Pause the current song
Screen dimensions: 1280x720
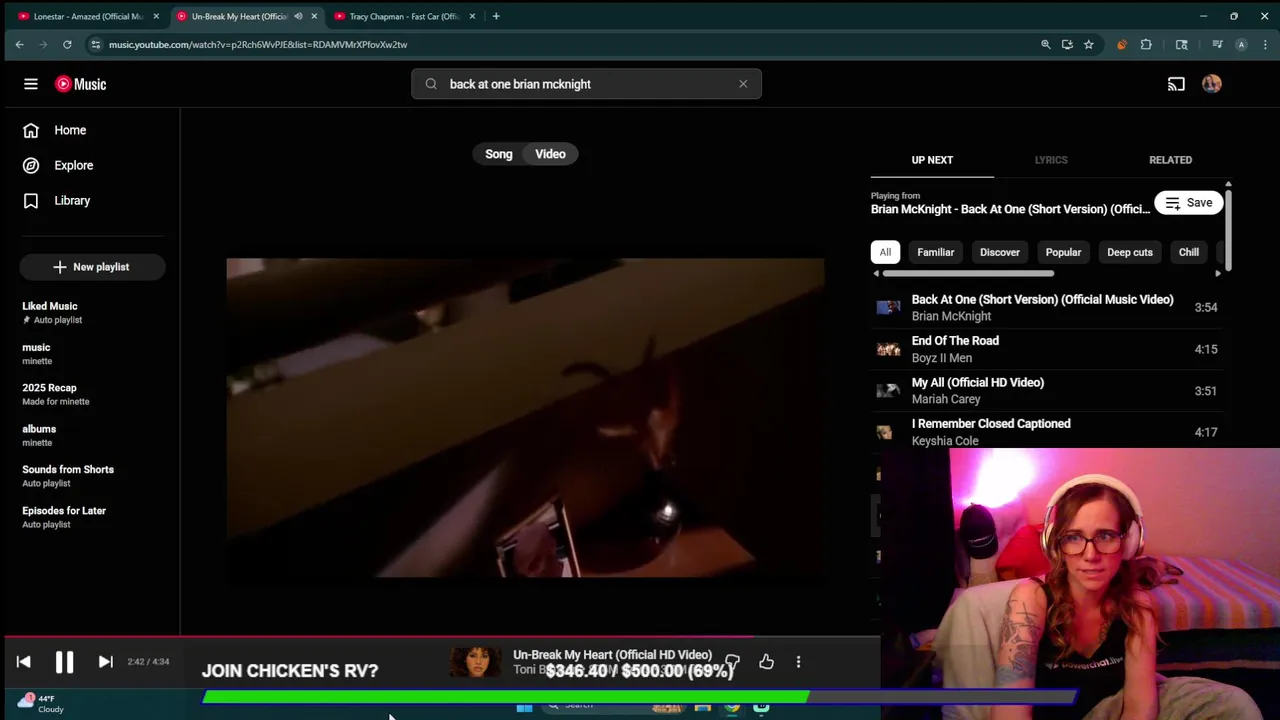[64, 661]
